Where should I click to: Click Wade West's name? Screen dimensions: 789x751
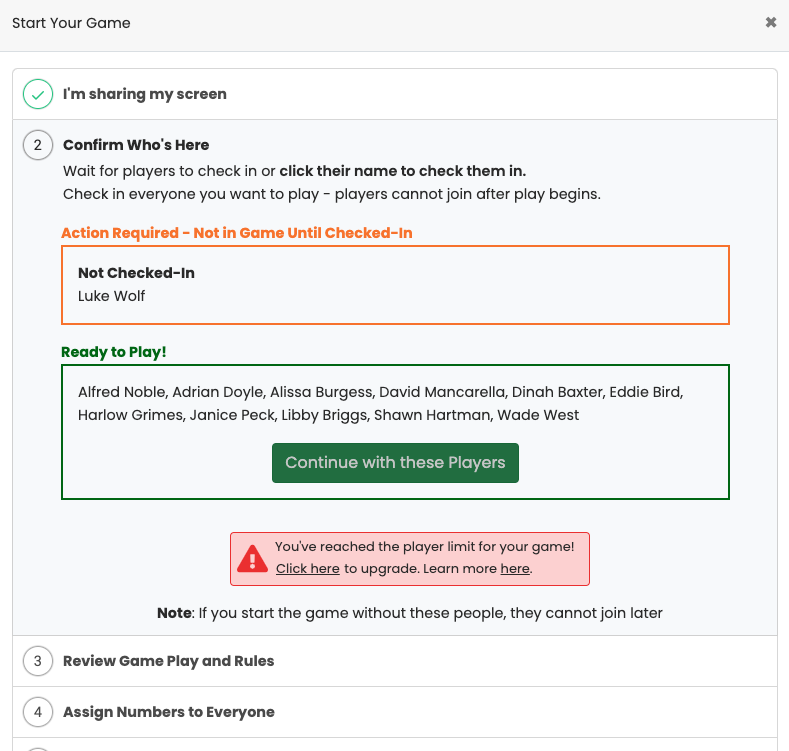538,415
